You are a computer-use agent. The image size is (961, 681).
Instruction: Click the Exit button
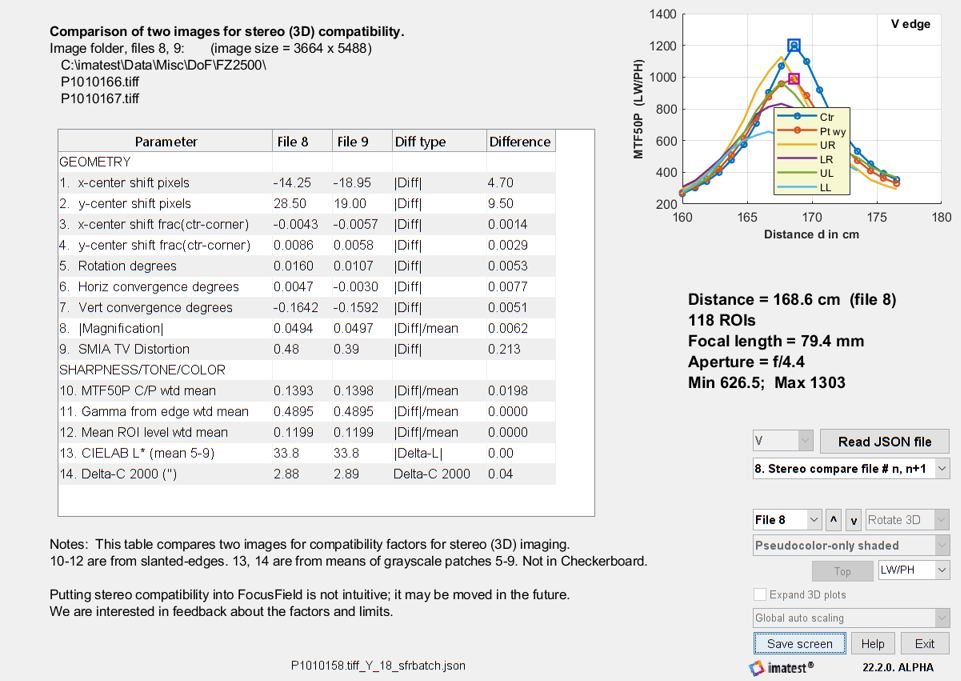[924, 644]
